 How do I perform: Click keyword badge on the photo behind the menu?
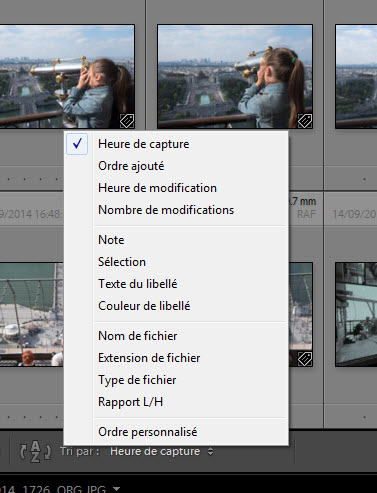click(x=305, y=359)
